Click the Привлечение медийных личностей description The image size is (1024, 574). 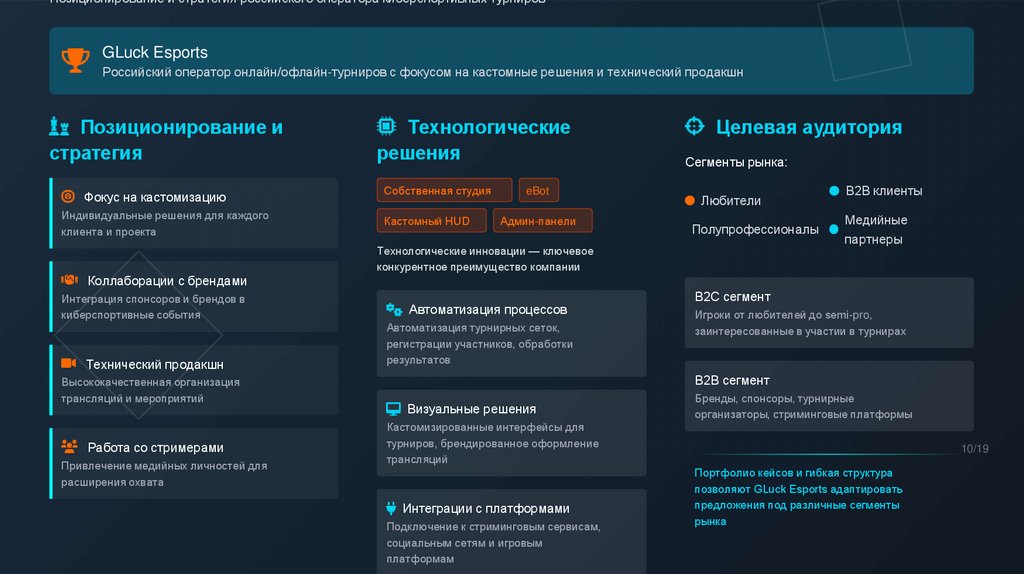coord(164,474)
